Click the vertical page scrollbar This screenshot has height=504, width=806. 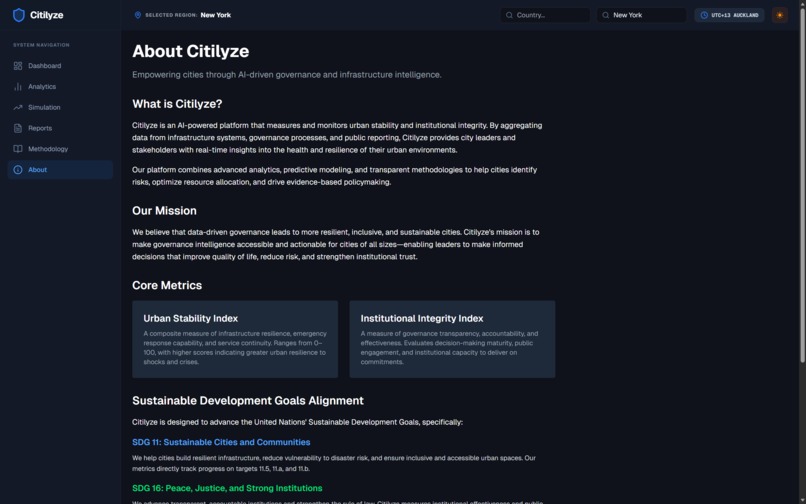tap(802, 185)
